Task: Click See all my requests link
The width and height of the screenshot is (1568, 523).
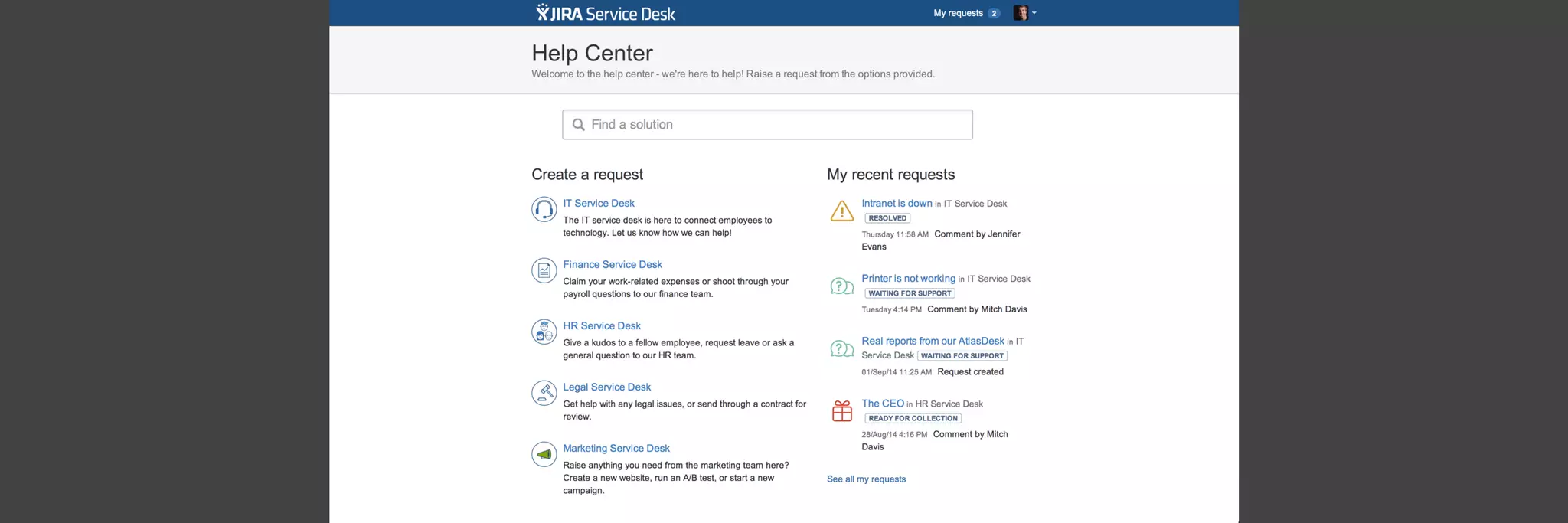Action: (x=866, y=479)
